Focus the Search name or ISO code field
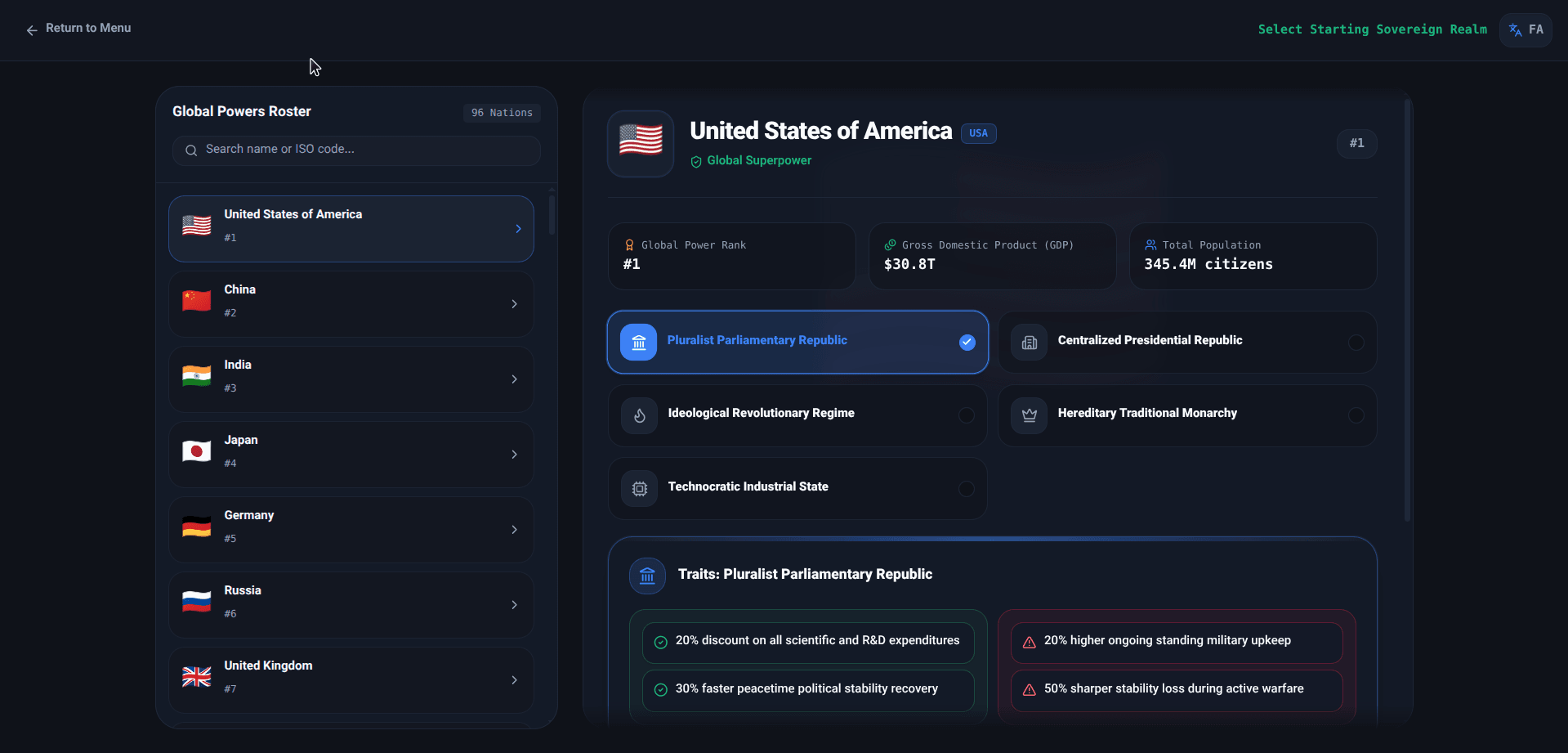Viewport: 1568px width, 753px height. tap(356, 150)
